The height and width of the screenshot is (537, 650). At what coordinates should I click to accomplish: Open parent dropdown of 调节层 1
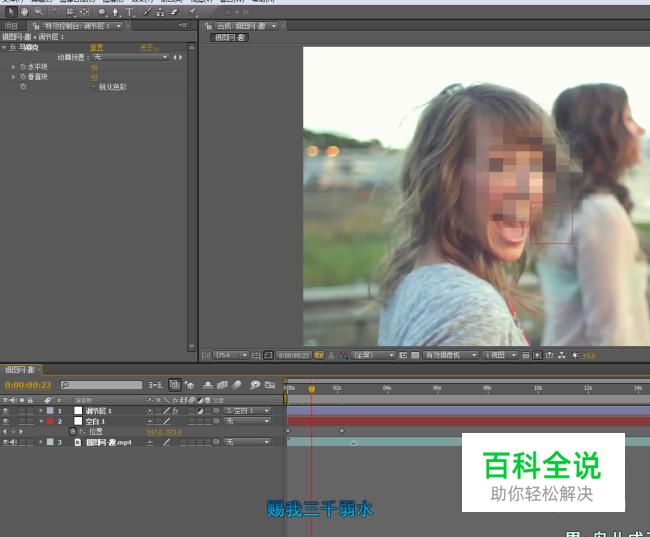click(247, 411)
